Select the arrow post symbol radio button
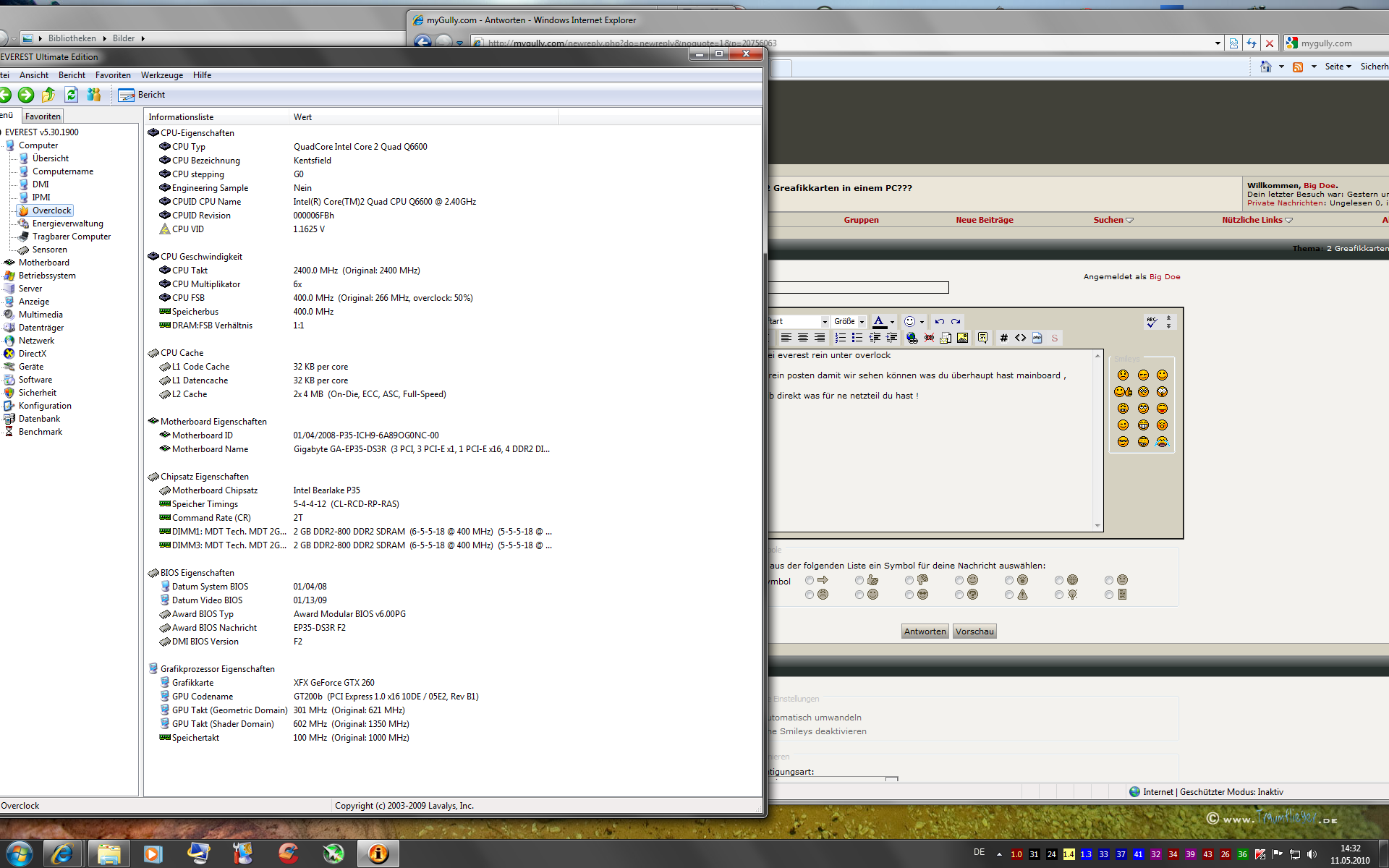This screenshot has height=868, width=1389. point(810,580)
